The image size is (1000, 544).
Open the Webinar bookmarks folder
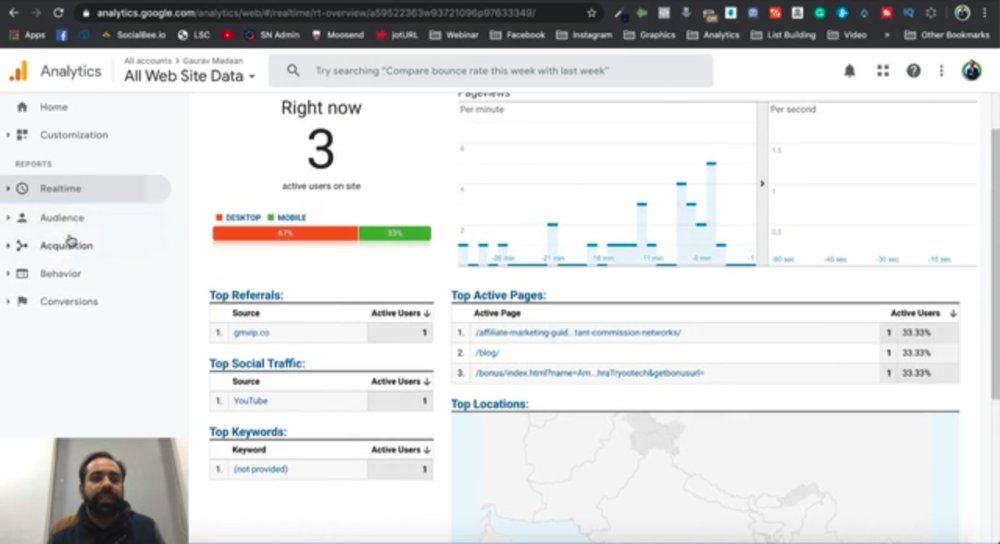point(454,35)
